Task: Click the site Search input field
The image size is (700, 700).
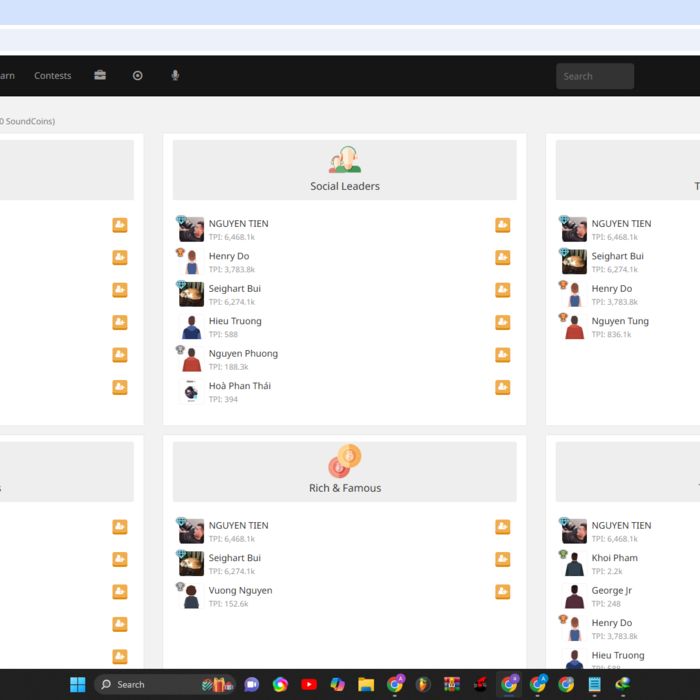Action: pyautogui.click(x=595, y=76)
